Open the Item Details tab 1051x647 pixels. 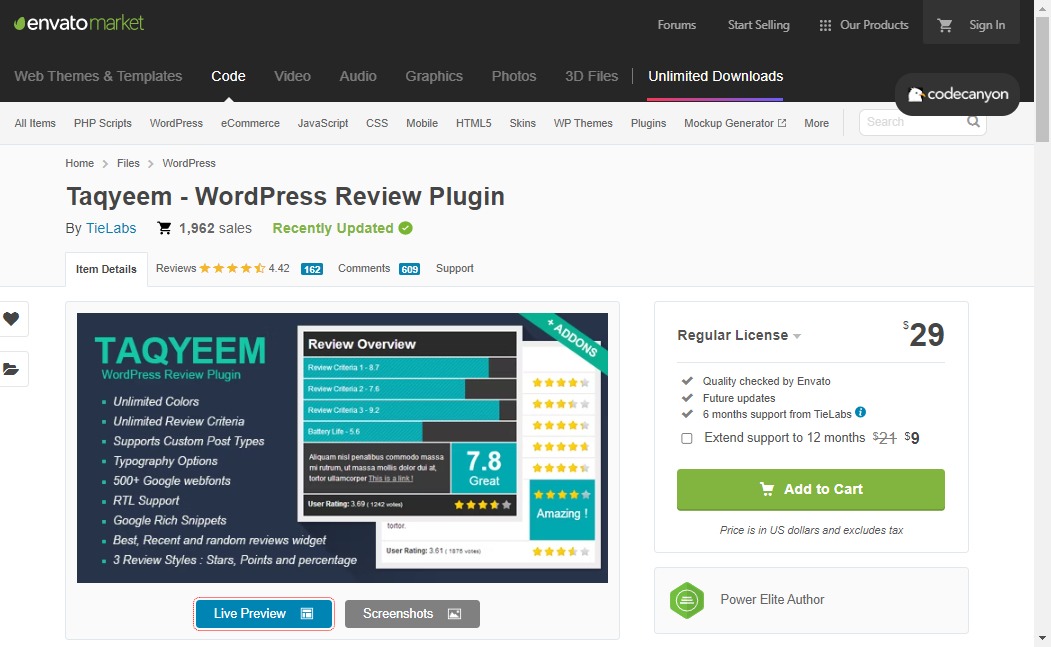pos(106,269)
